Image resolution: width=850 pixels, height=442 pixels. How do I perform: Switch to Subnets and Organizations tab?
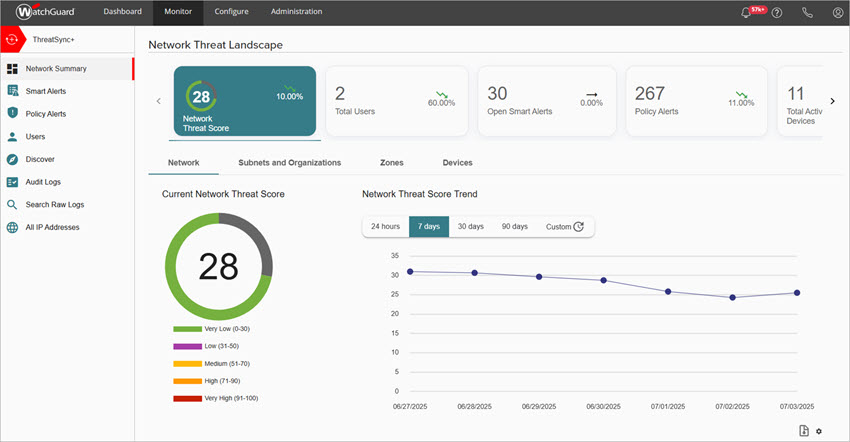(289, 162)
